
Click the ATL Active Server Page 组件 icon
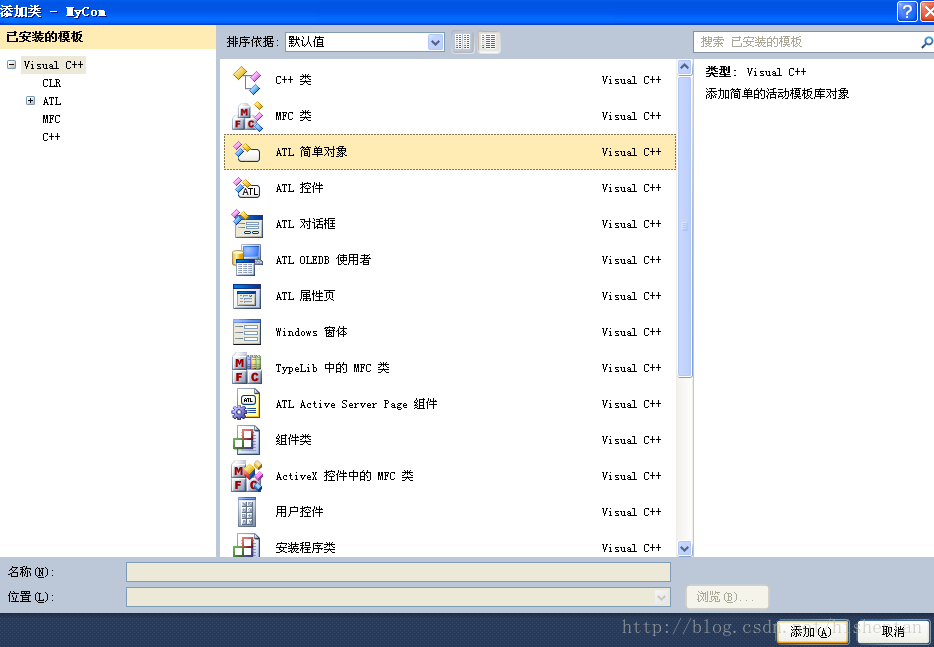click(x=247, y=404)
